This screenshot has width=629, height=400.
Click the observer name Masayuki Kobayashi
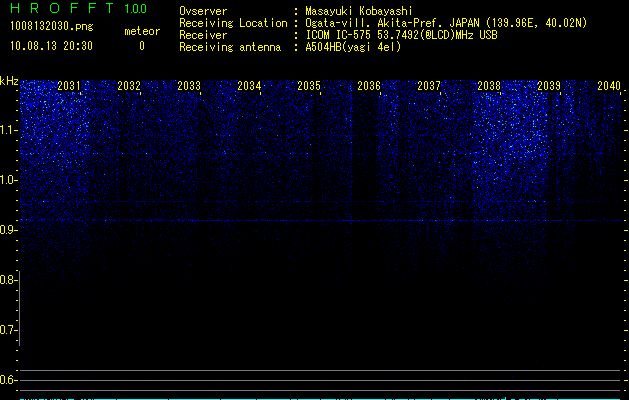pos(359,11)
